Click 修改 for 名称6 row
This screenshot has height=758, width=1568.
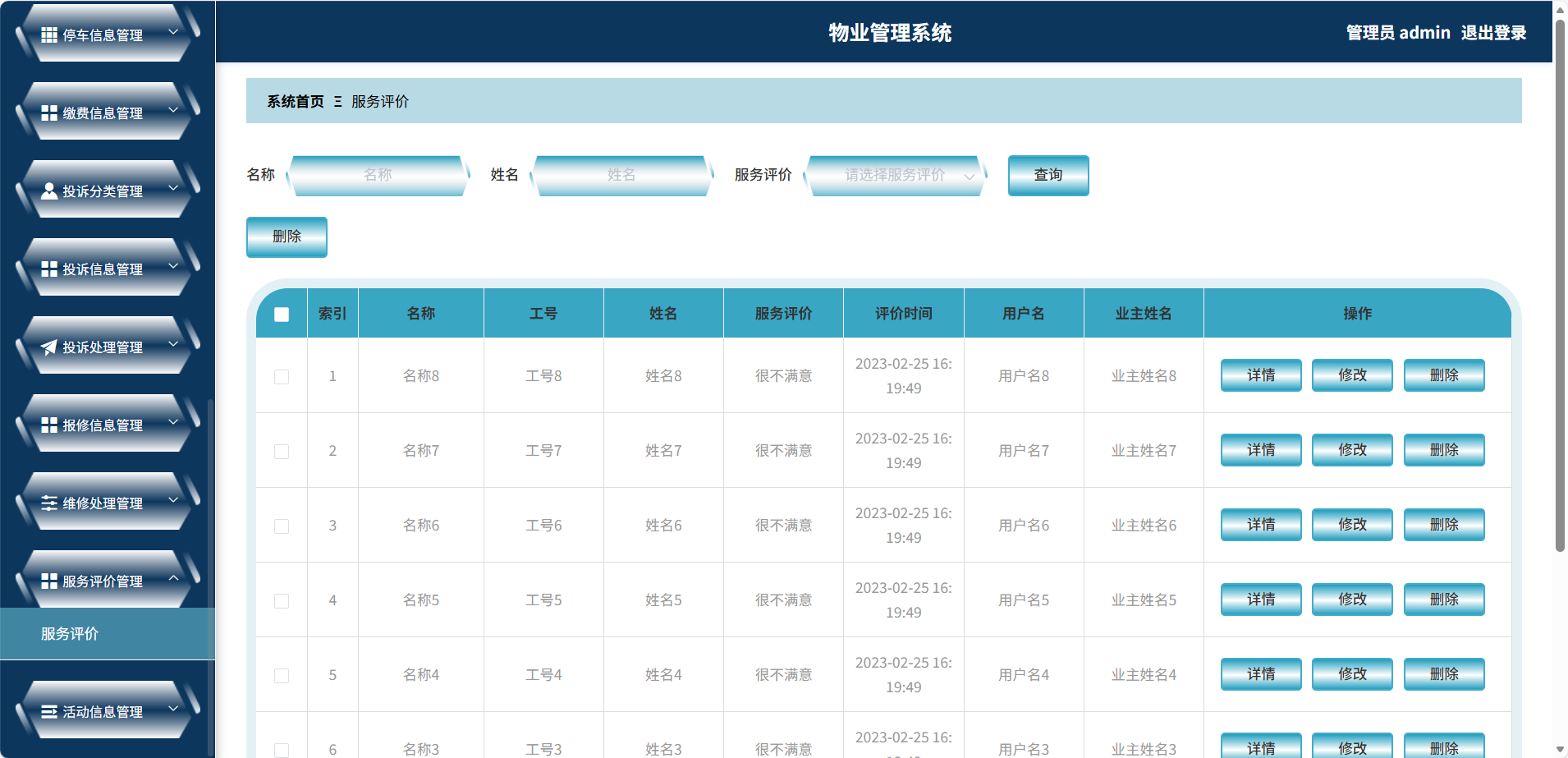coord(1352,525)
